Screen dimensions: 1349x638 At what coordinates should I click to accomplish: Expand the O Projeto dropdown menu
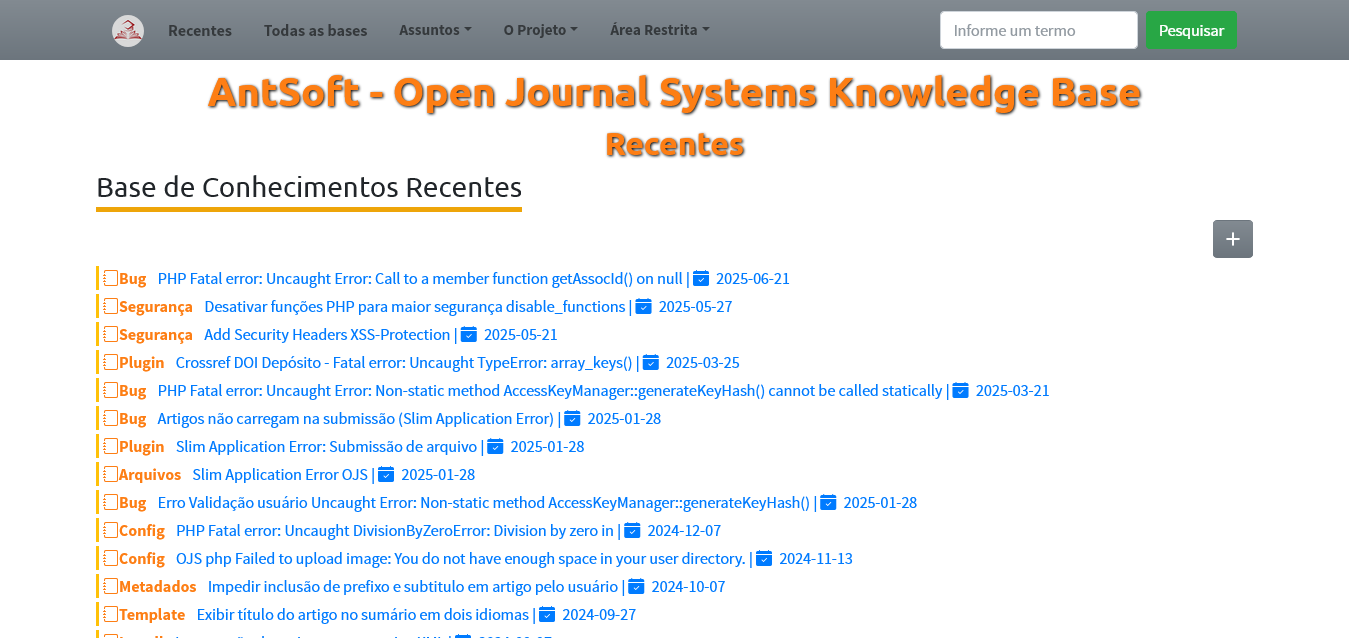coord(540,30)
